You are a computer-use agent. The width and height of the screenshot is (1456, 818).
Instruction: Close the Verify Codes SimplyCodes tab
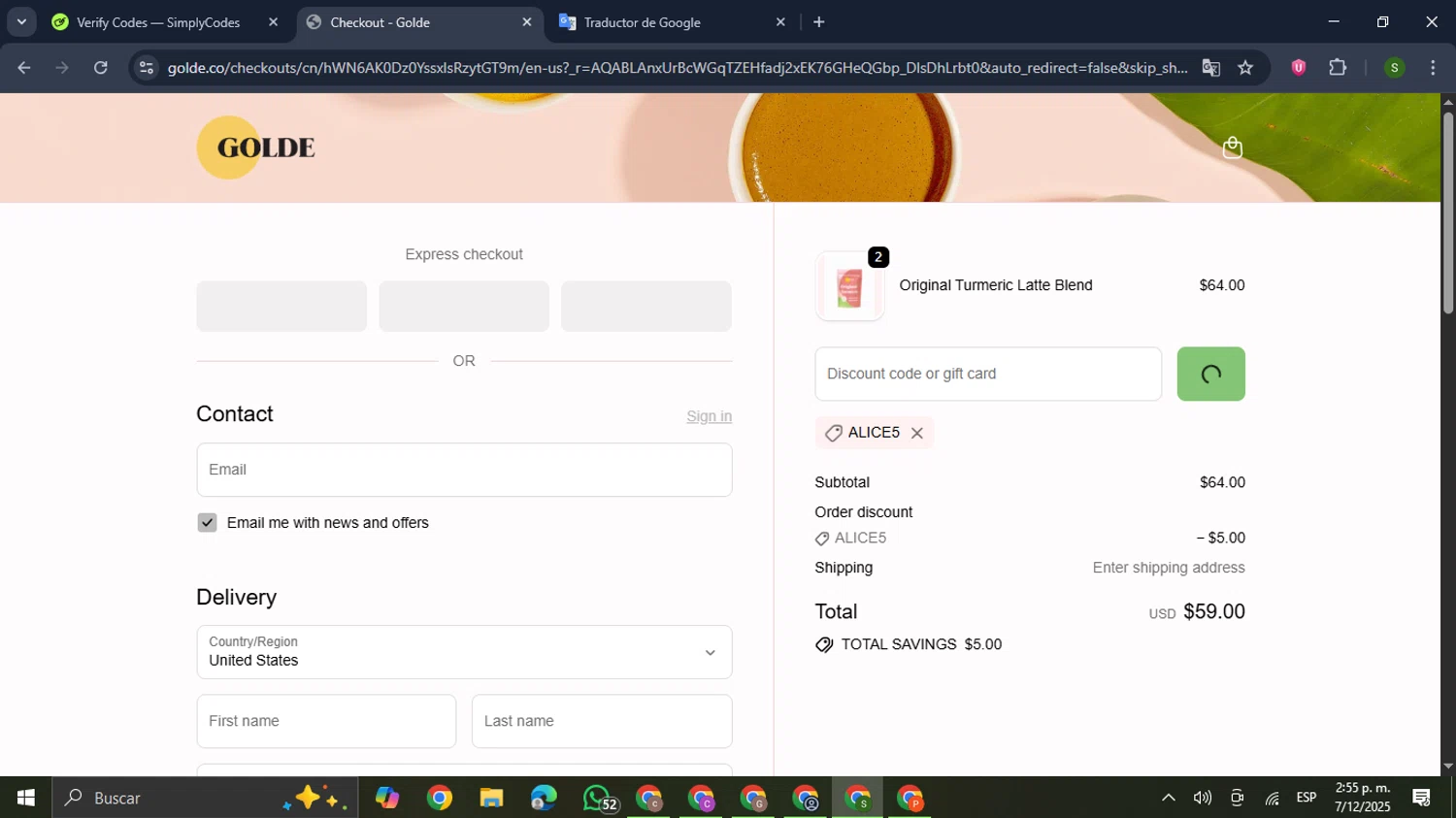point(273,21)
